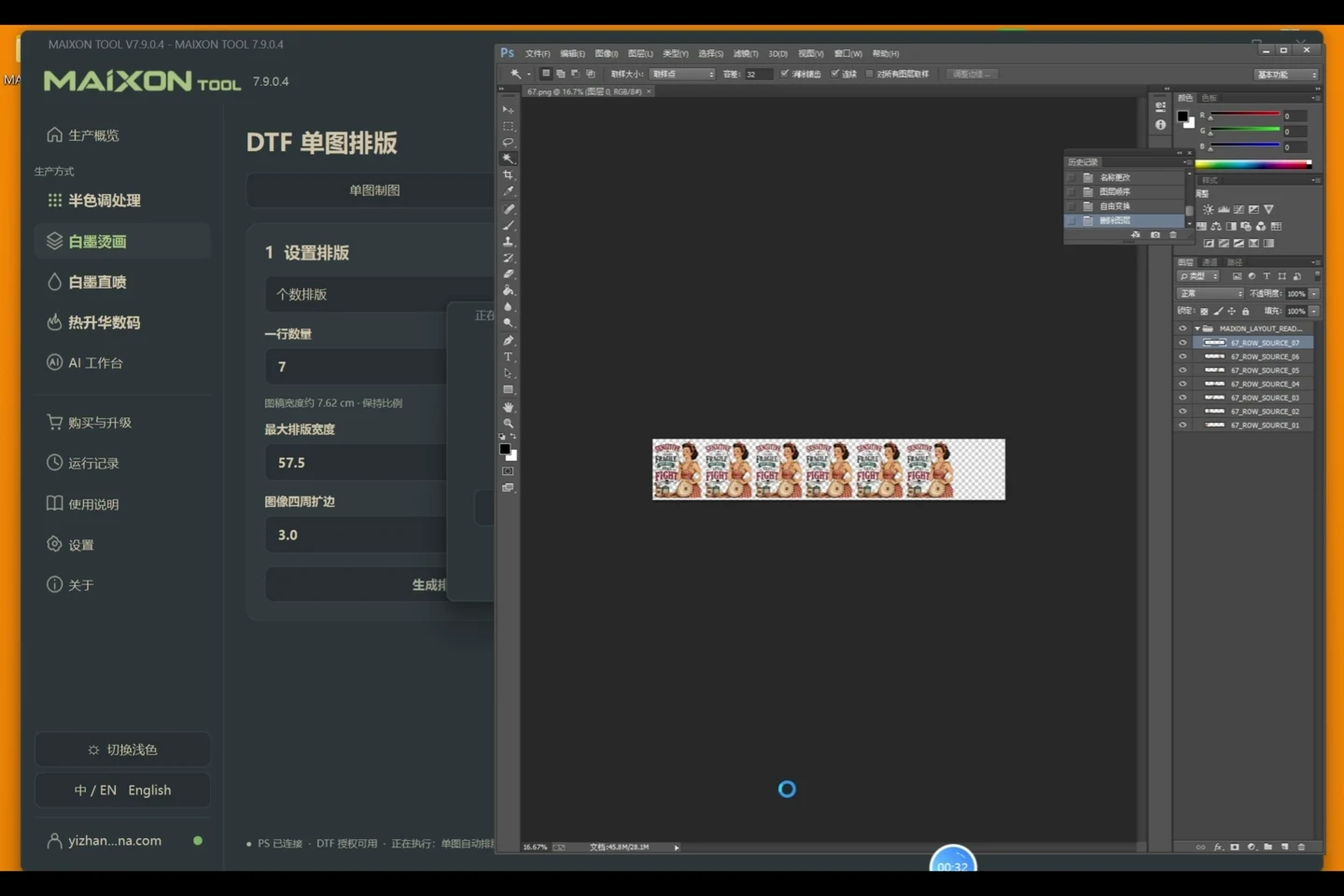The width and height of the screenshot is (1344, 896).
Task: Open the 取样大小 sample size dropdown
Action: [682, 74]
